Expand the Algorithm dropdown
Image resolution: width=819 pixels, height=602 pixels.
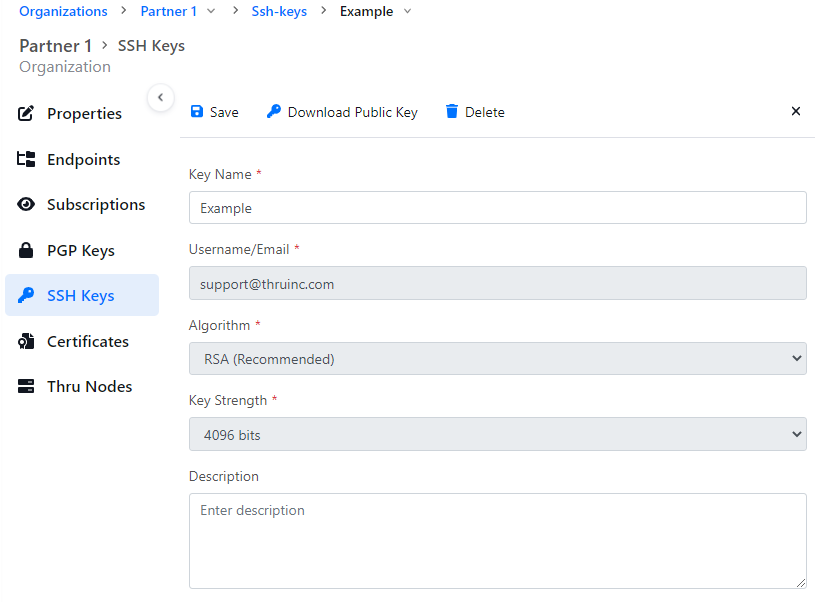pyautogui.click(x=497, y=359)
